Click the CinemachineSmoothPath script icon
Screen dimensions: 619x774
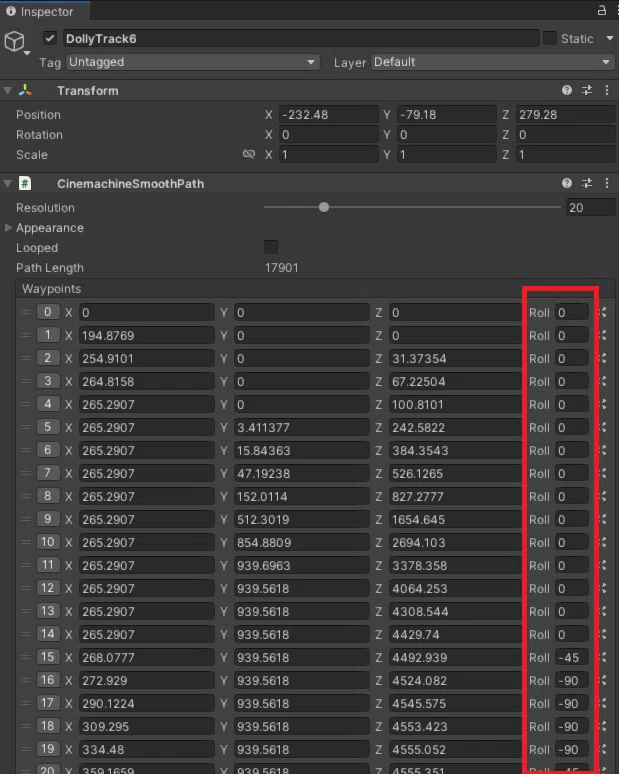point(25,183)
